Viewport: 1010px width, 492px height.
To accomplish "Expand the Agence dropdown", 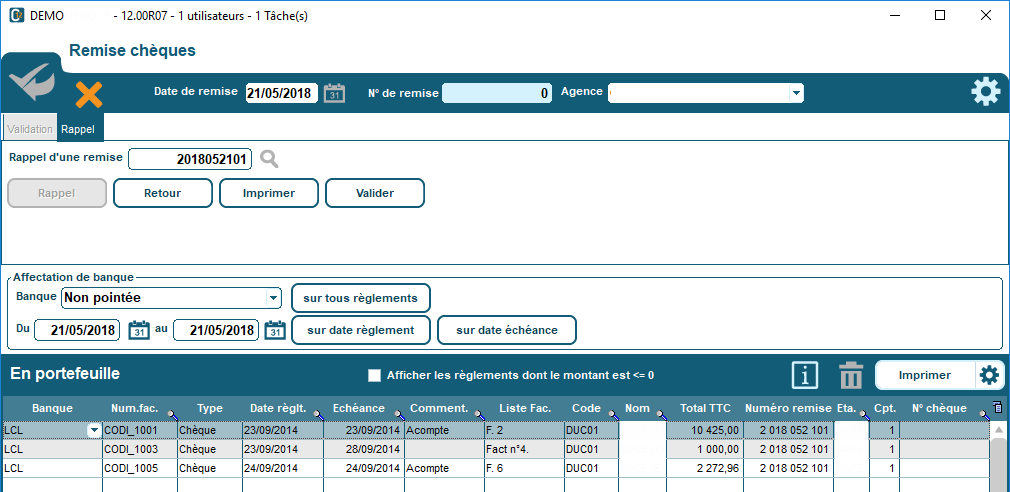I will [x=796, y=93].
